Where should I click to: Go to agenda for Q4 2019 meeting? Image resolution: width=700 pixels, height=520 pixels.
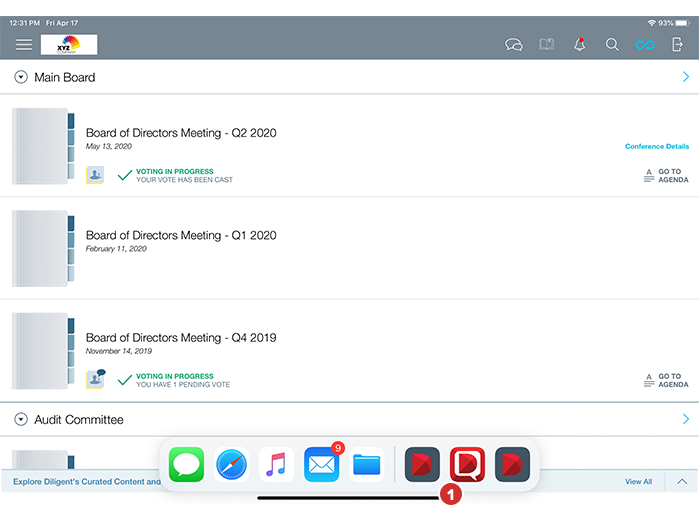pyautogui.click(x=666, y=381)
